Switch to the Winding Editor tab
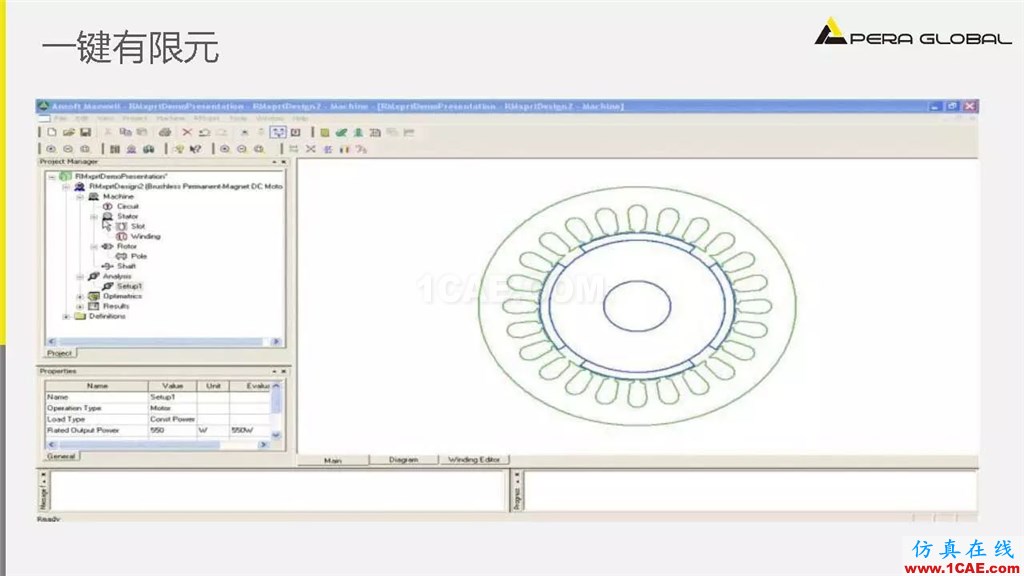This screenshot has height=576, width=1024. (474, 460)
